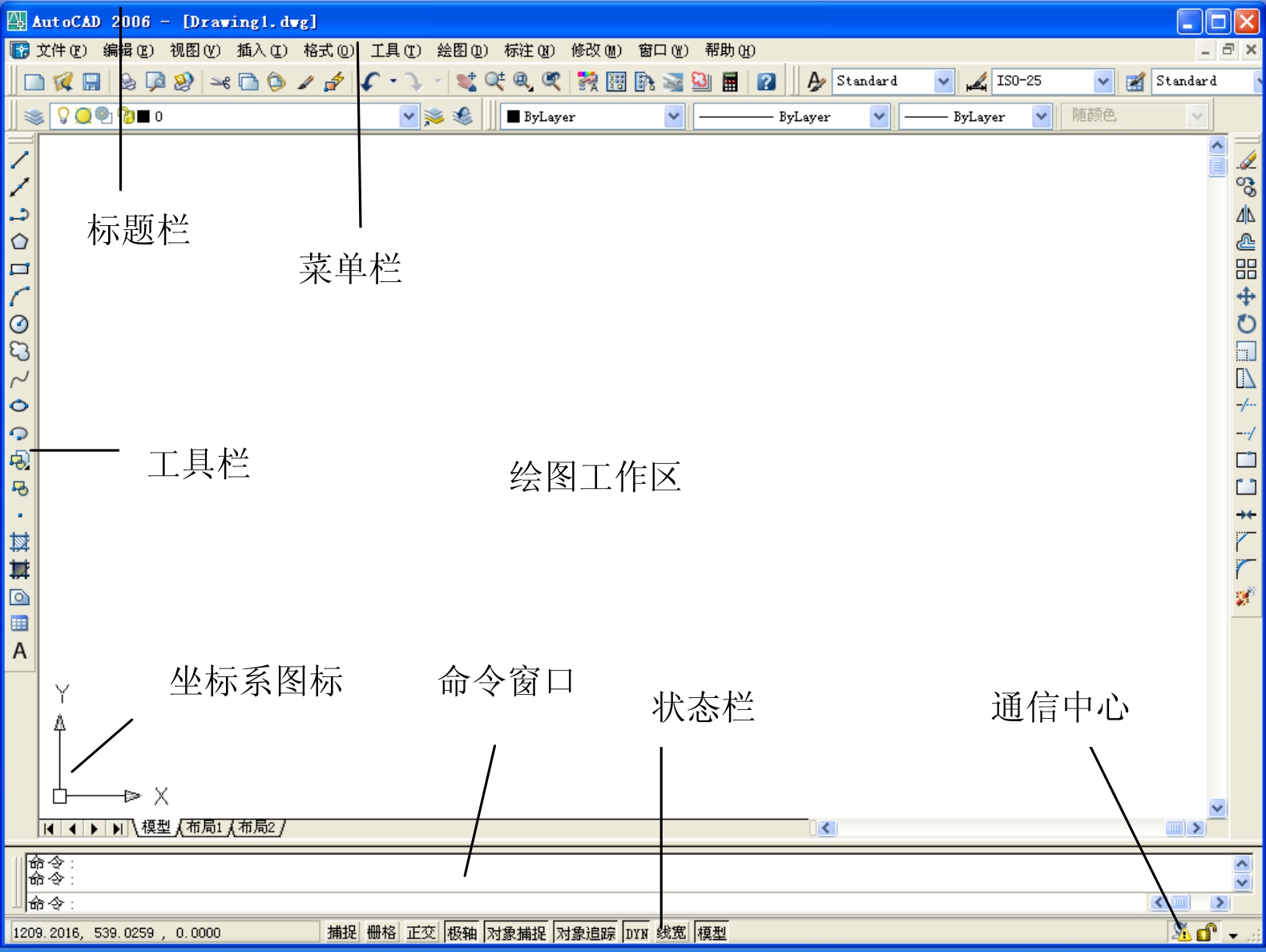Expand the undo history dropdown arrow
1266x952 pixels.
pyautogui.click(x=393, y=81)
